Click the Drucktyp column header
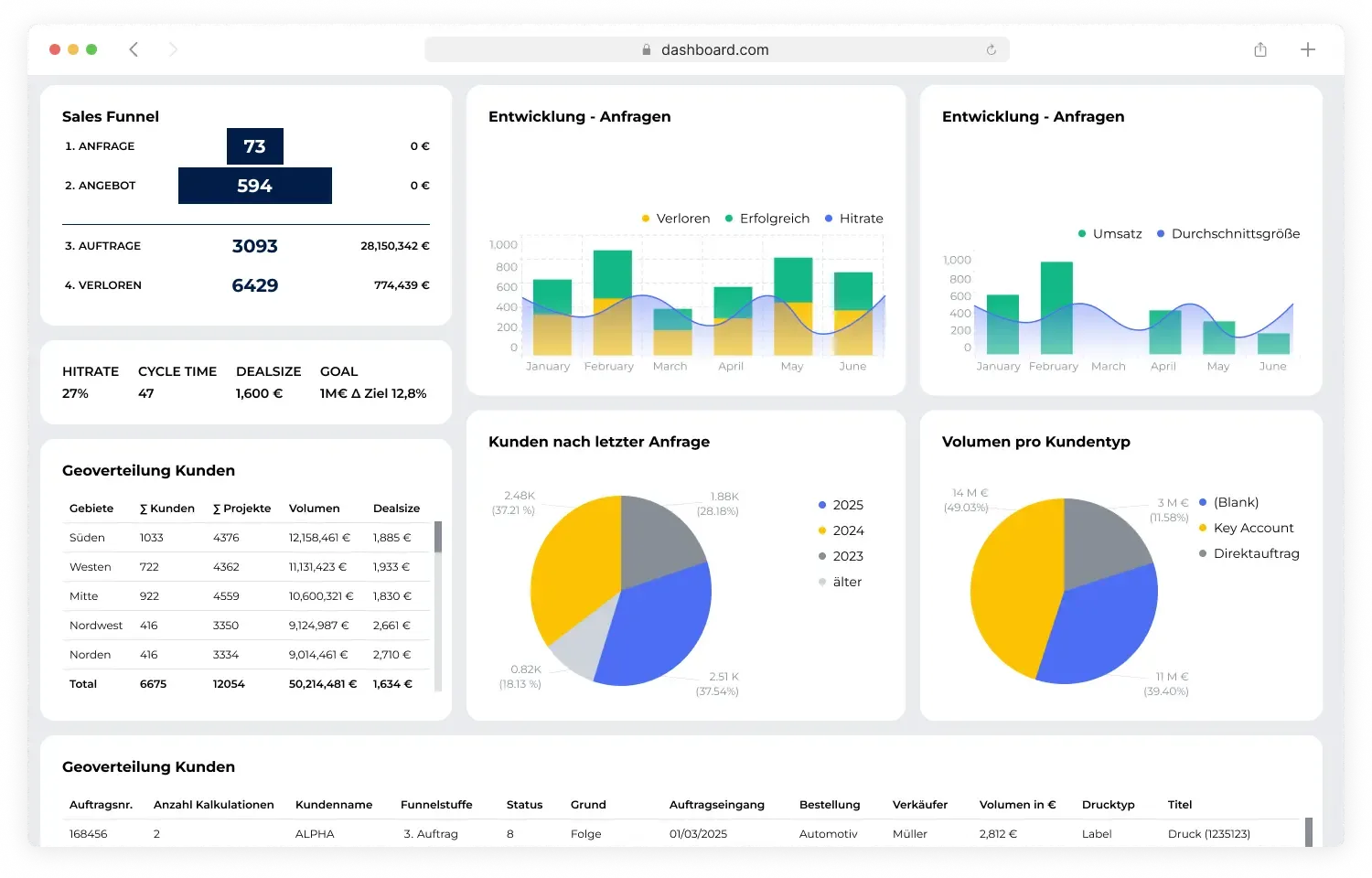1372x878 pixels. (x=1109, y=805)
